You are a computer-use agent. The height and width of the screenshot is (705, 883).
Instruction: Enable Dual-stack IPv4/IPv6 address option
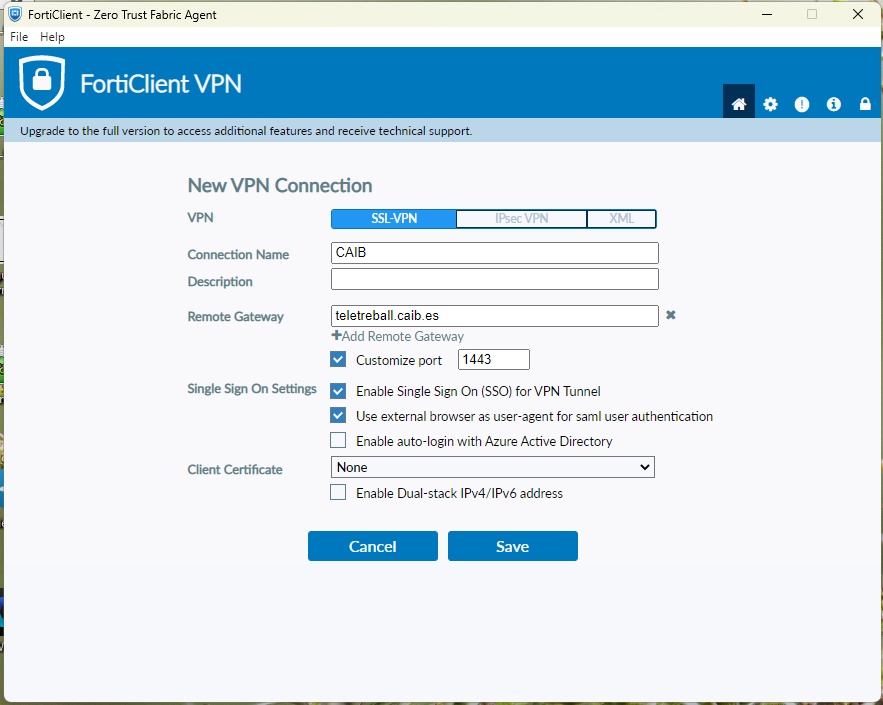[x=338, y=493]
